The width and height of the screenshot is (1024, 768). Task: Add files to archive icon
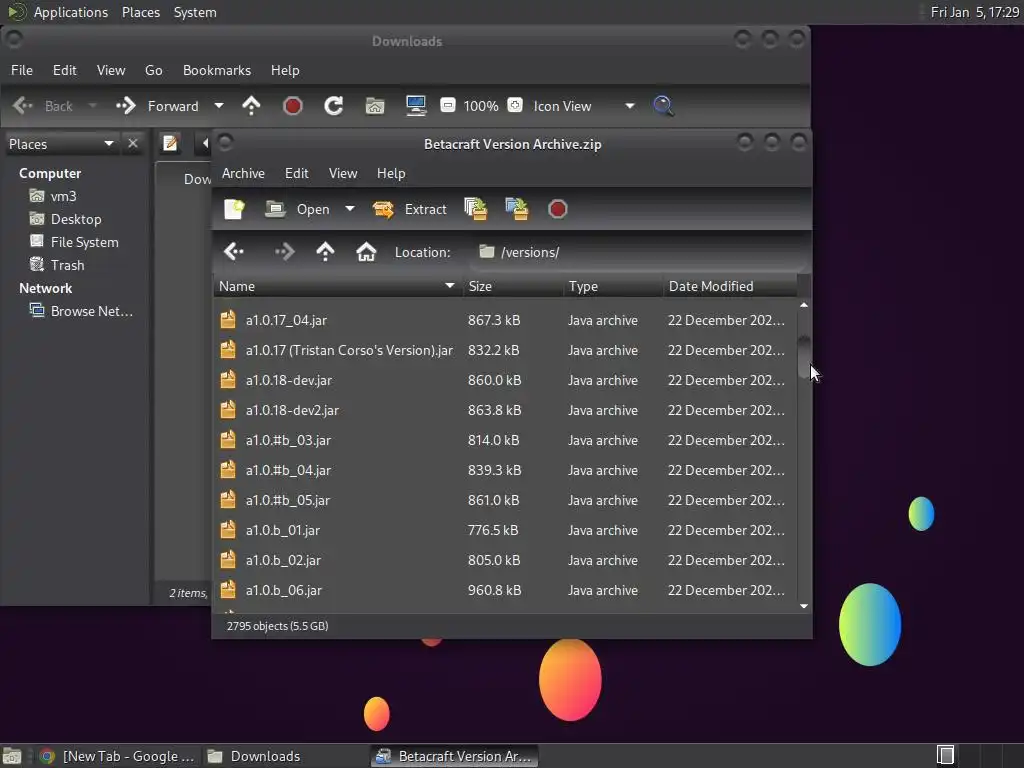point(475,209)
